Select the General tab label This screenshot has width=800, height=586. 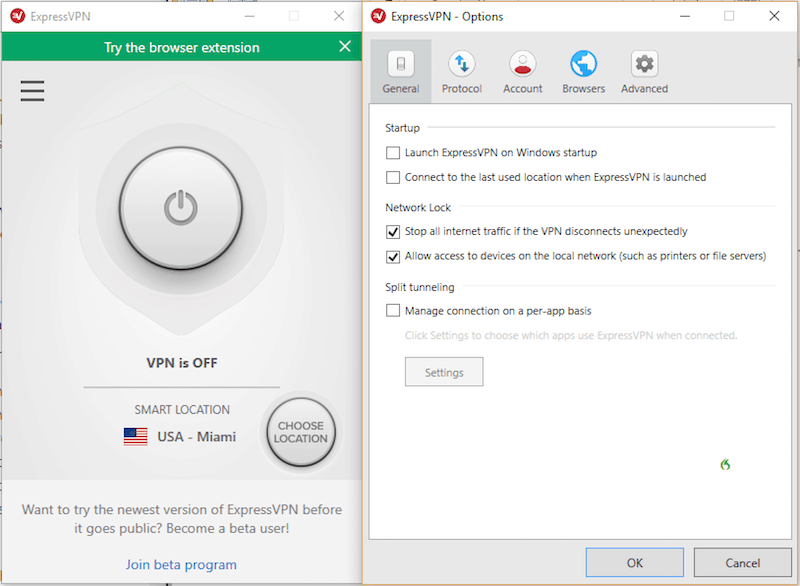pos(401,89)
